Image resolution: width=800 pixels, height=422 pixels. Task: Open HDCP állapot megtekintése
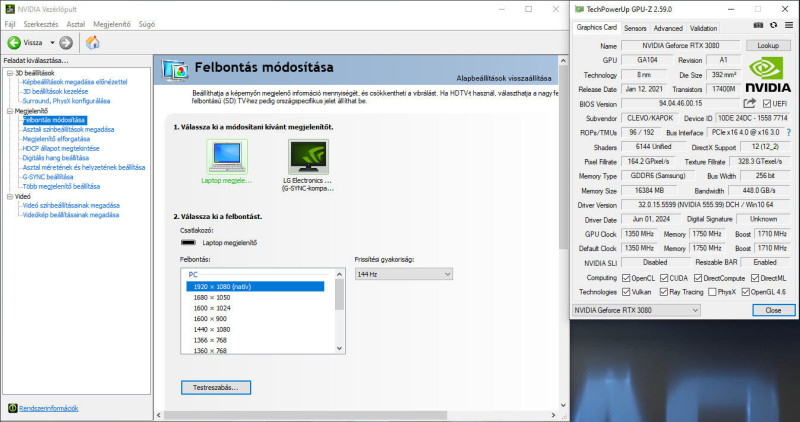tap(61, 148)
